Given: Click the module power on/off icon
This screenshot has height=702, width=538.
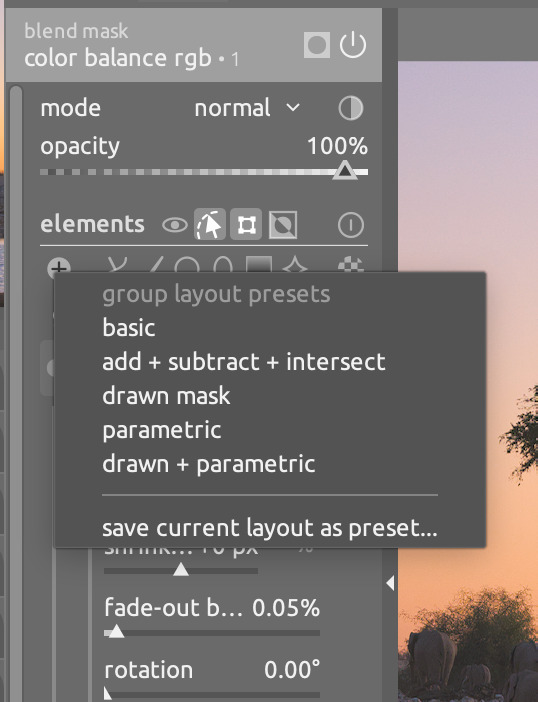Looking at the screenshot, I should 353,45.
